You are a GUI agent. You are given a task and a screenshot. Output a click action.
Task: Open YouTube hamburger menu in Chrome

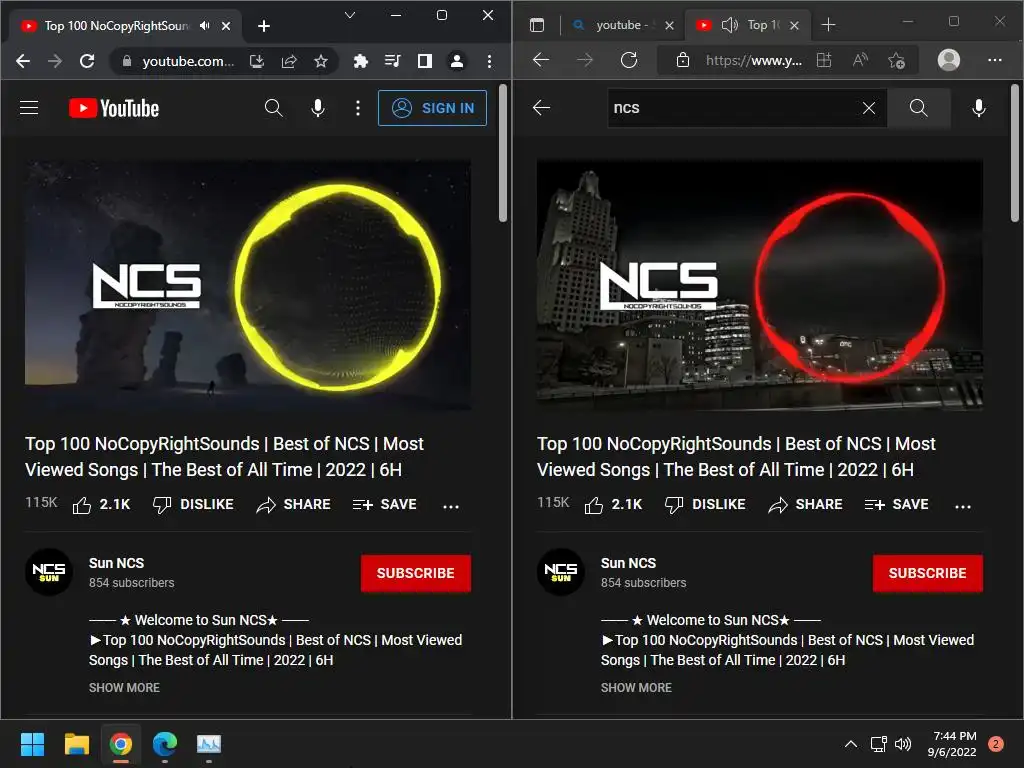pos(29,108)
